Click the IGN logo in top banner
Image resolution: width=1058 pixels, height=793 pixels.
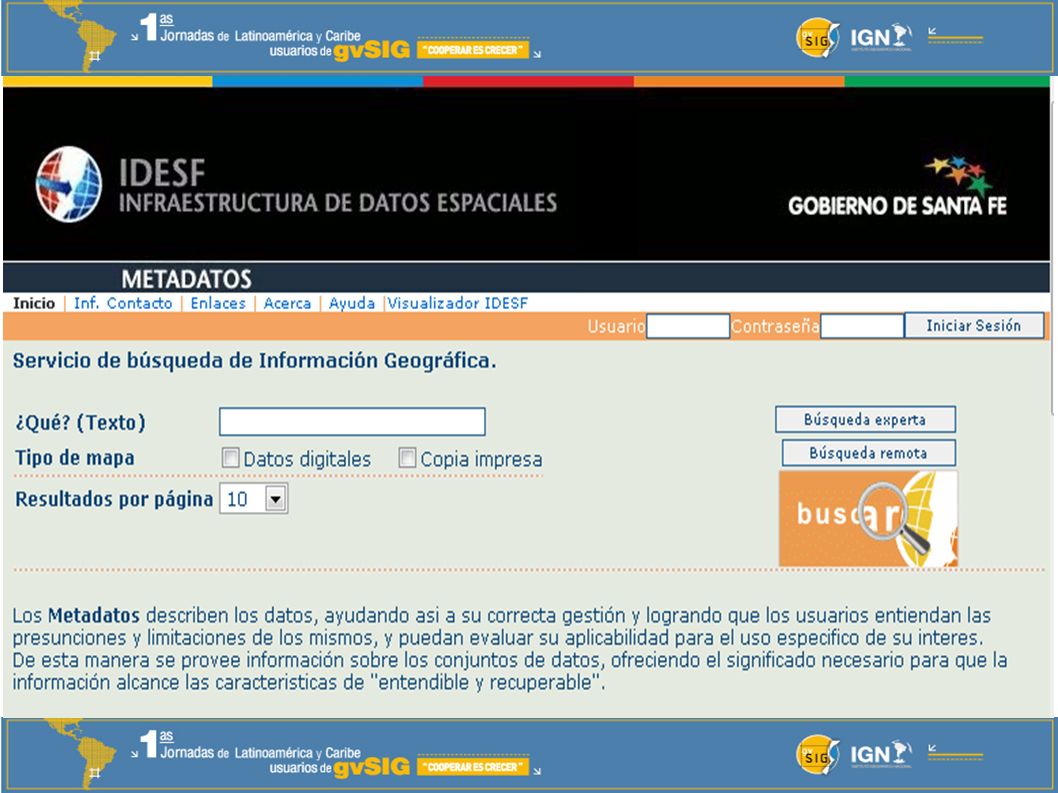(881, 37)
